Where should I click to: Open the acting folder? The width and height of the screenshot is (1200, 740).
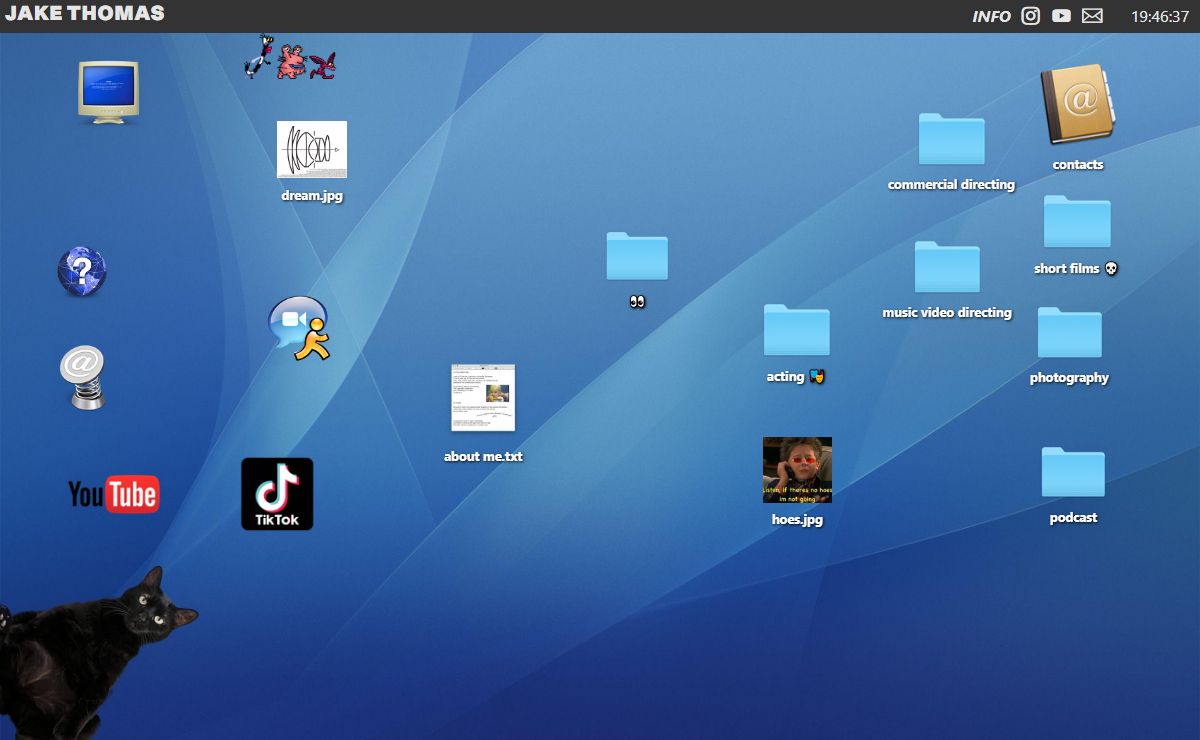pos(797,330)
